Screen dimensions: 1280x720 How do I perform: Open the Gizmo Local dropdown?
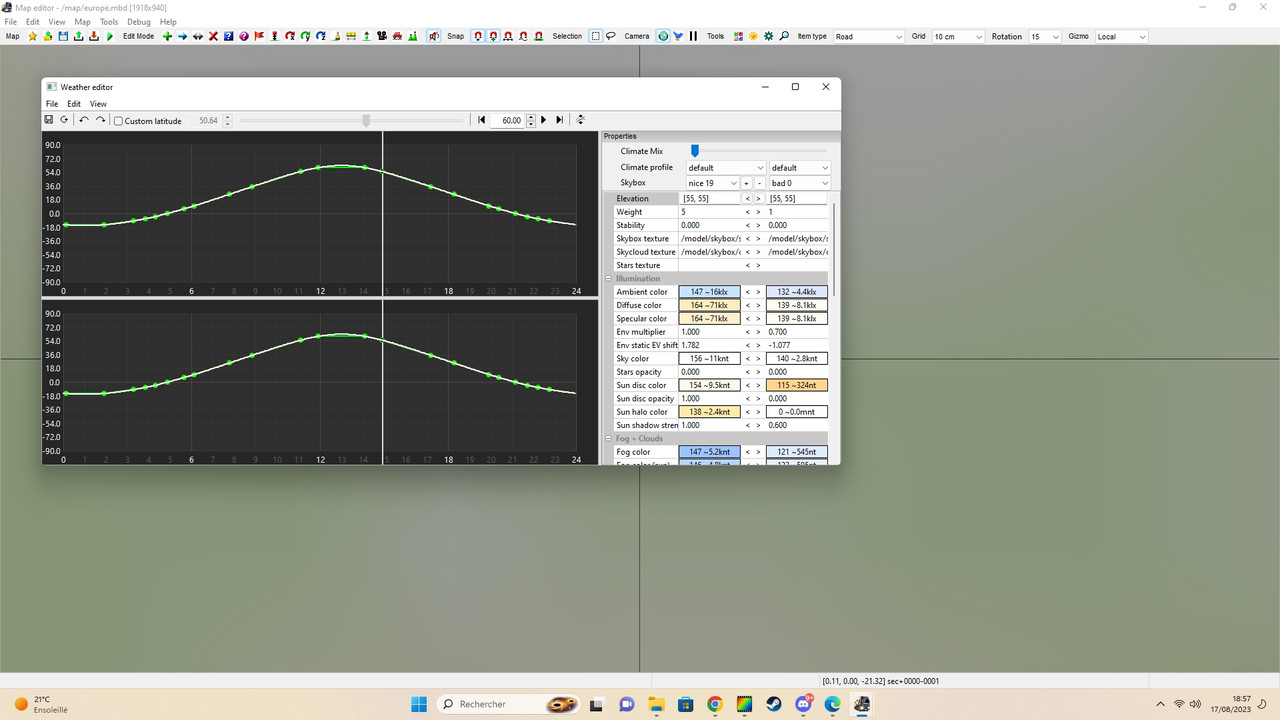pos(1121,36)
